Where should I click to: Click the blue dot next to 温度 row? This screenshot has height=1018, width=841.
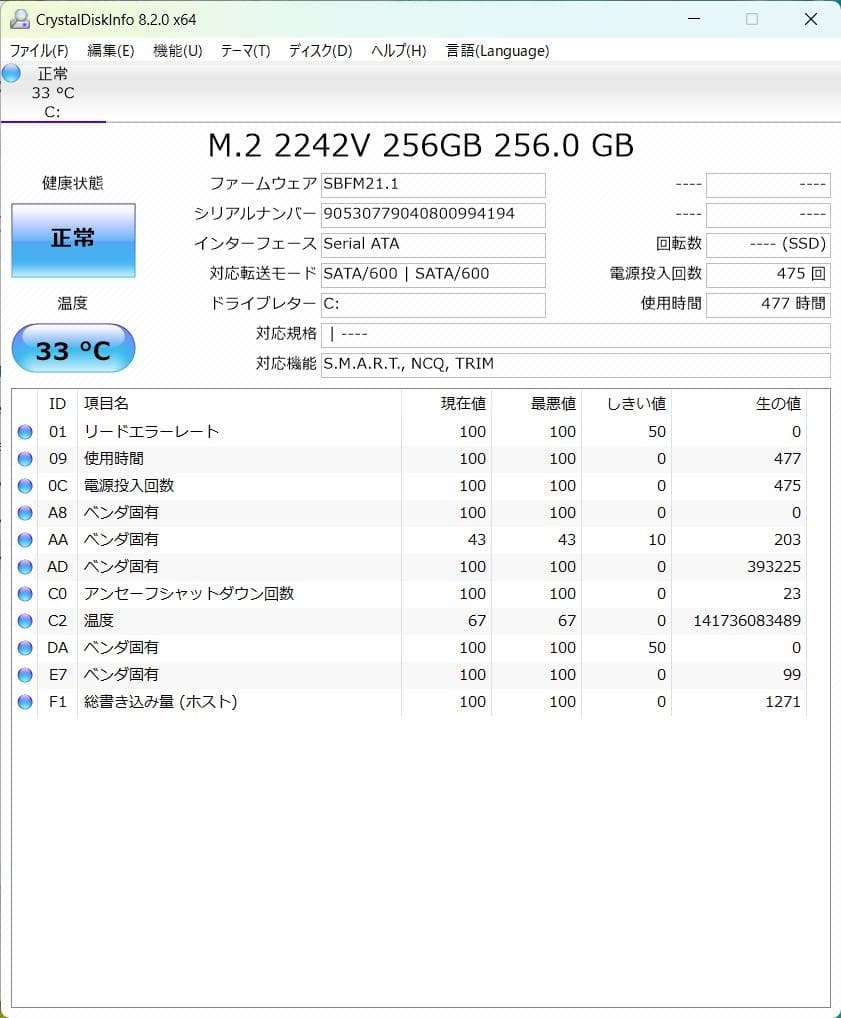pyautogui.click(x=24, y=620)
